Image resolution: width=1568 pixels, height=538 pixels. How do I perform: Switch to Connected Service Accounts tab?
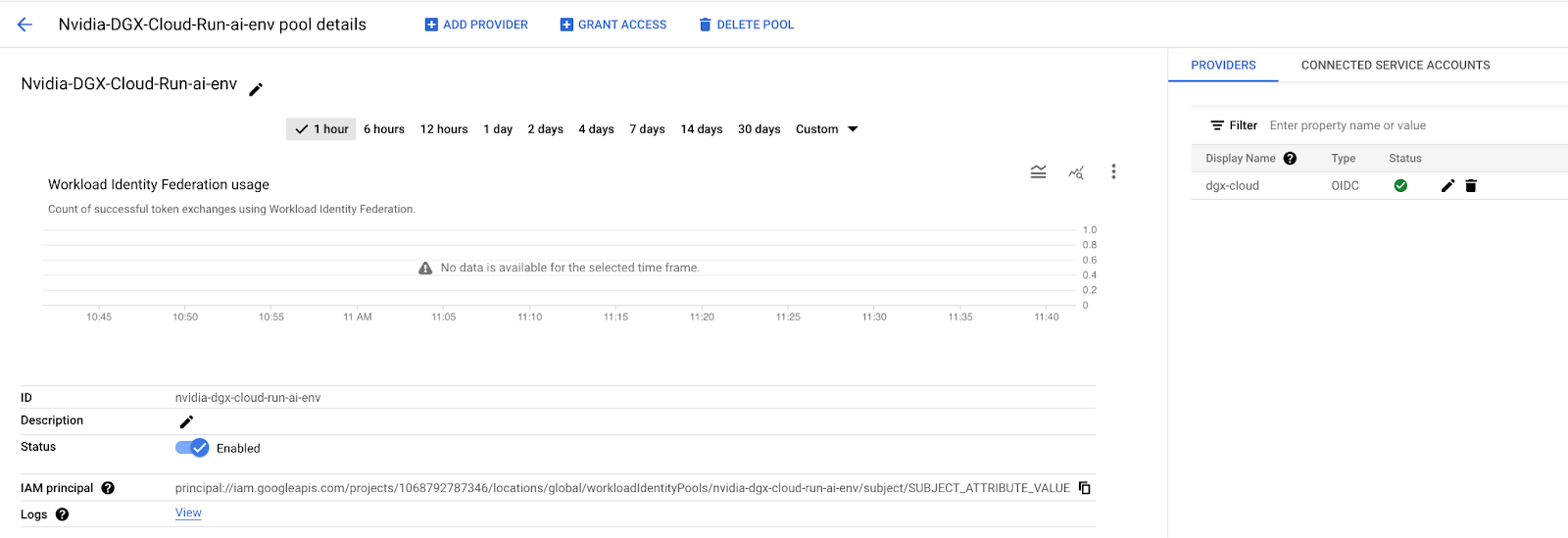pyautogui.click(x=1395, y=66)
